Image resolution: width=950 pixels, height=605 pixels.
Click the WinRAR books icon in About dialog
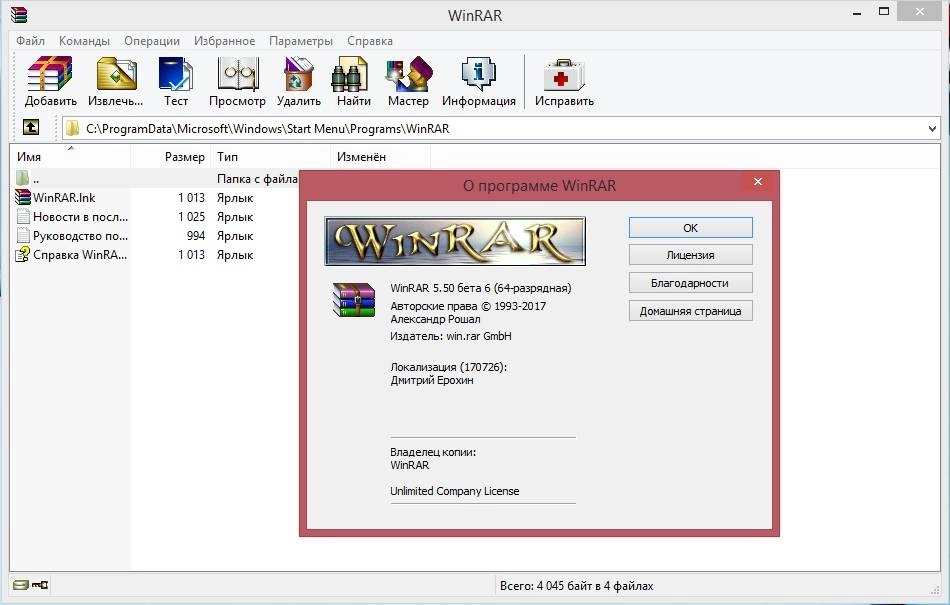[354, 300]
